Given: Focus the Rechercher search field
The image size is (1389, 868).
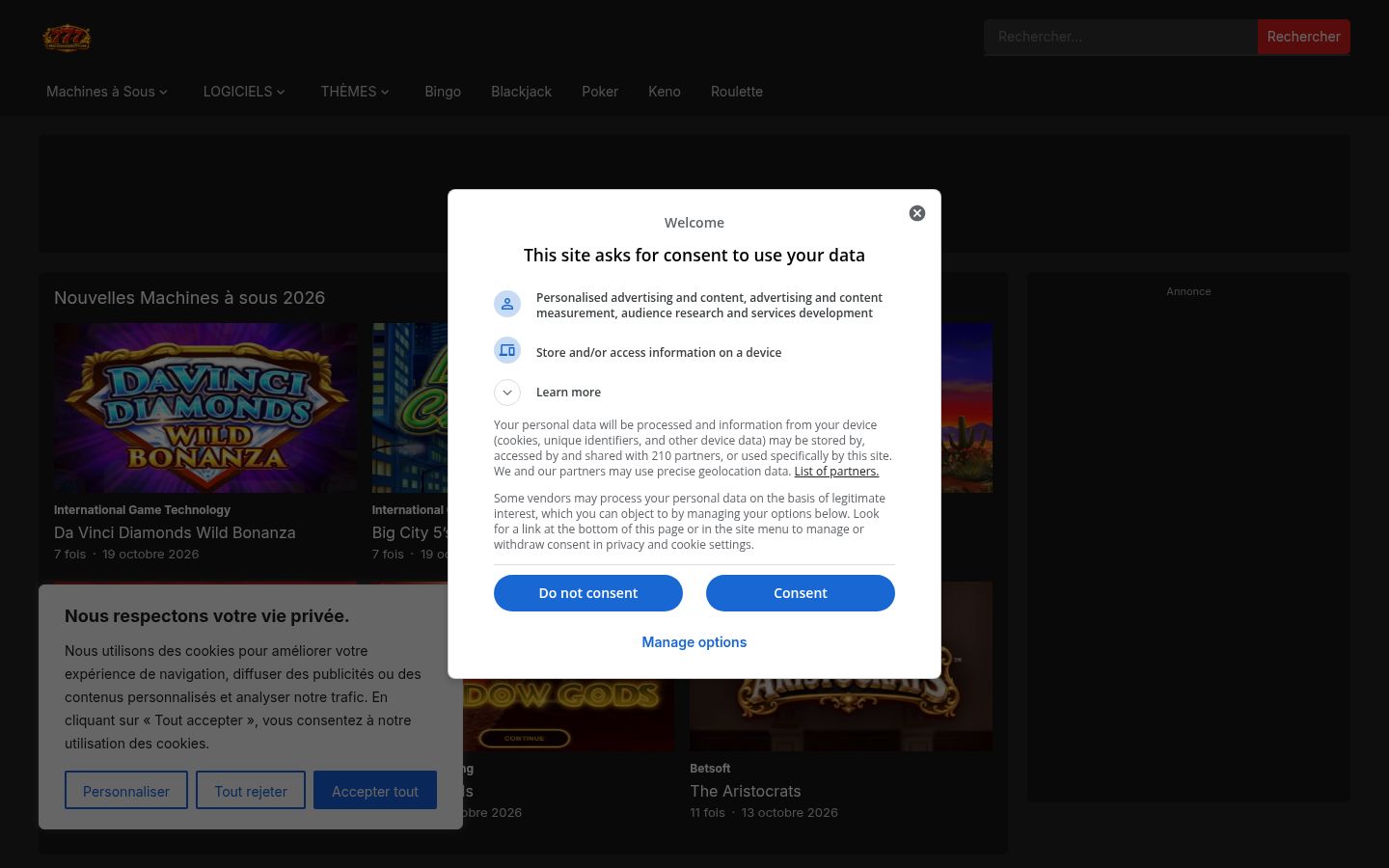Looking at the screenshot, I should [1121, 37].
